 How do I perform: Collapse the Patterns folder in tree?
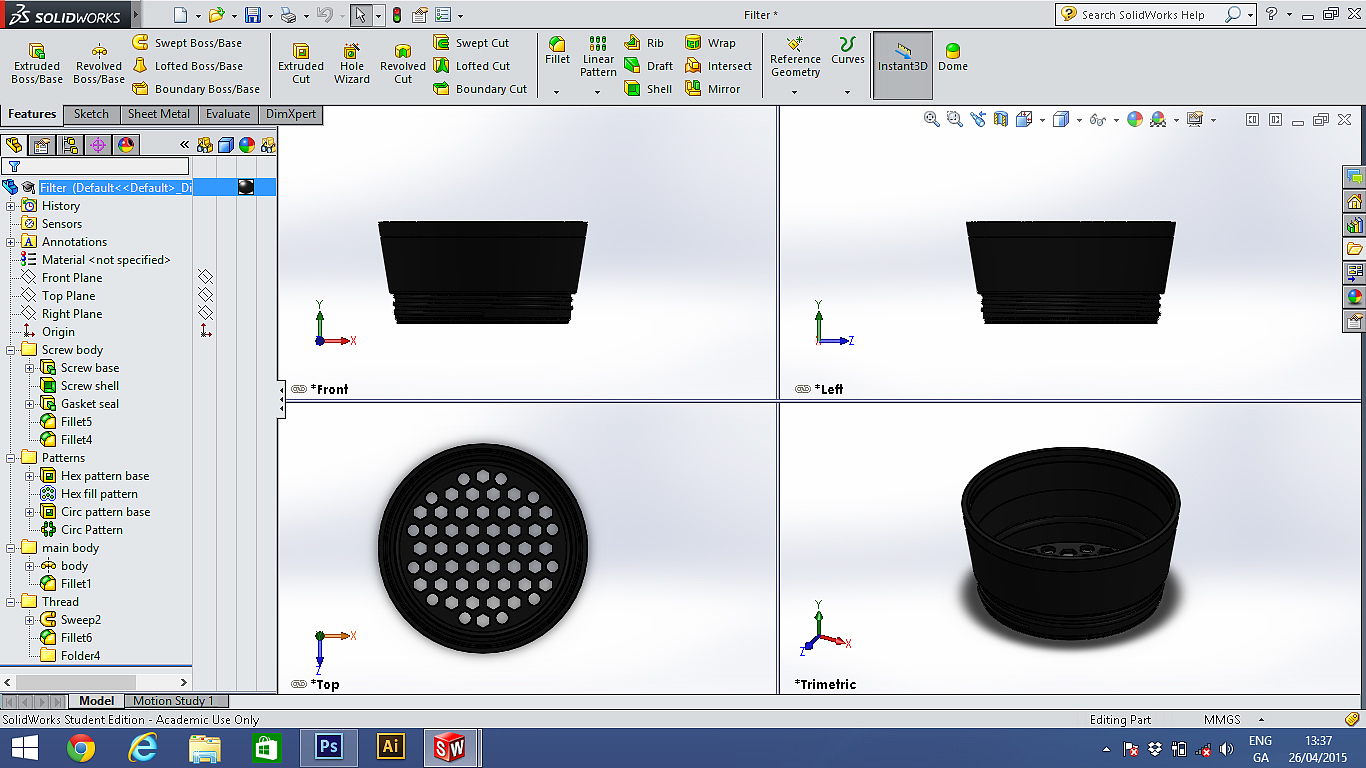(11, 458)
